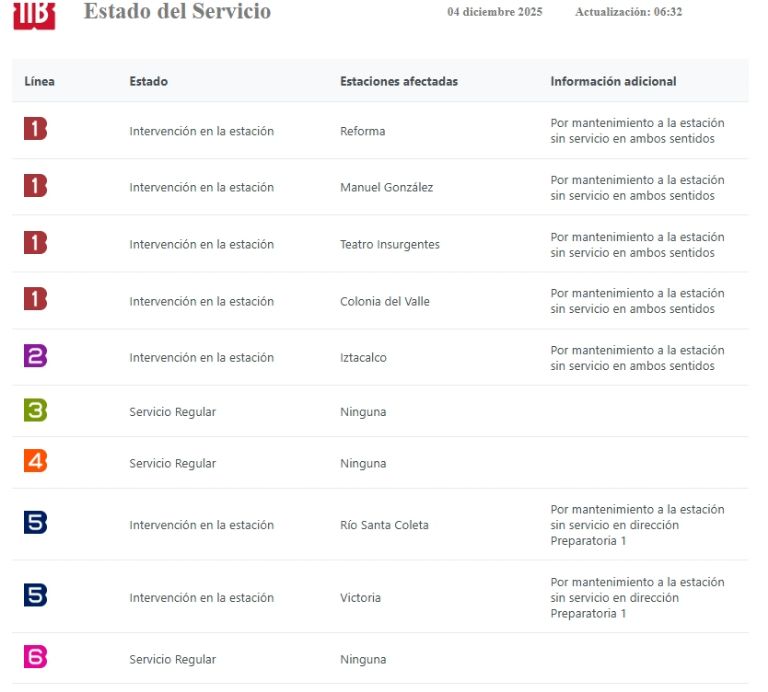This screenshot has width=768, height=692.
Task: Click the orange Line 4 icon
Action: pyautogui.click(x=35, y=461)
